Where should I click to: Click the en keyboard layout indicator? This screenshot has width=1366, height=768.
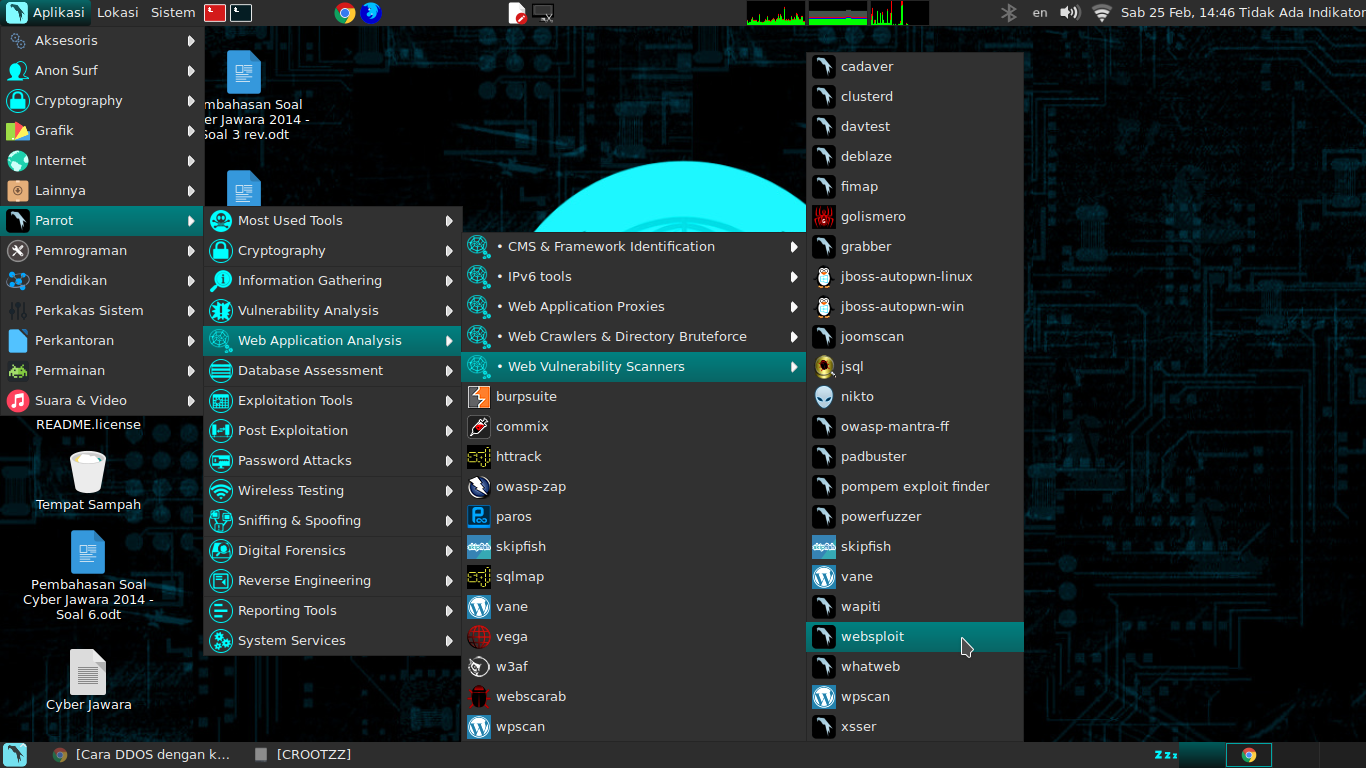pos(1040,13)
